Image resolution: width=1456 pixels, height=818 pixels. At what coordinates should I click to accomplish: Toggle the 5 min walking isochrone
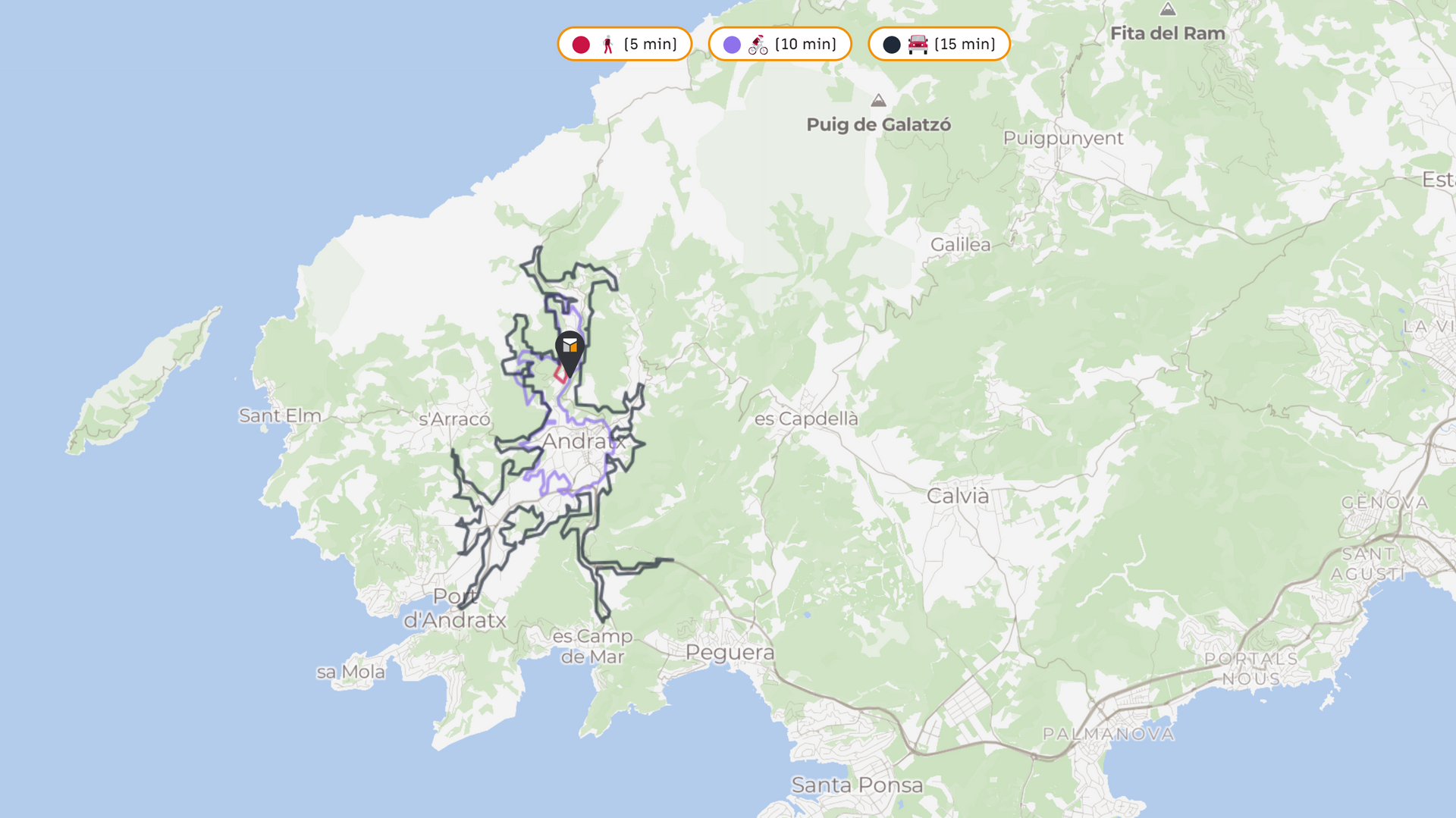pos(625,44)
